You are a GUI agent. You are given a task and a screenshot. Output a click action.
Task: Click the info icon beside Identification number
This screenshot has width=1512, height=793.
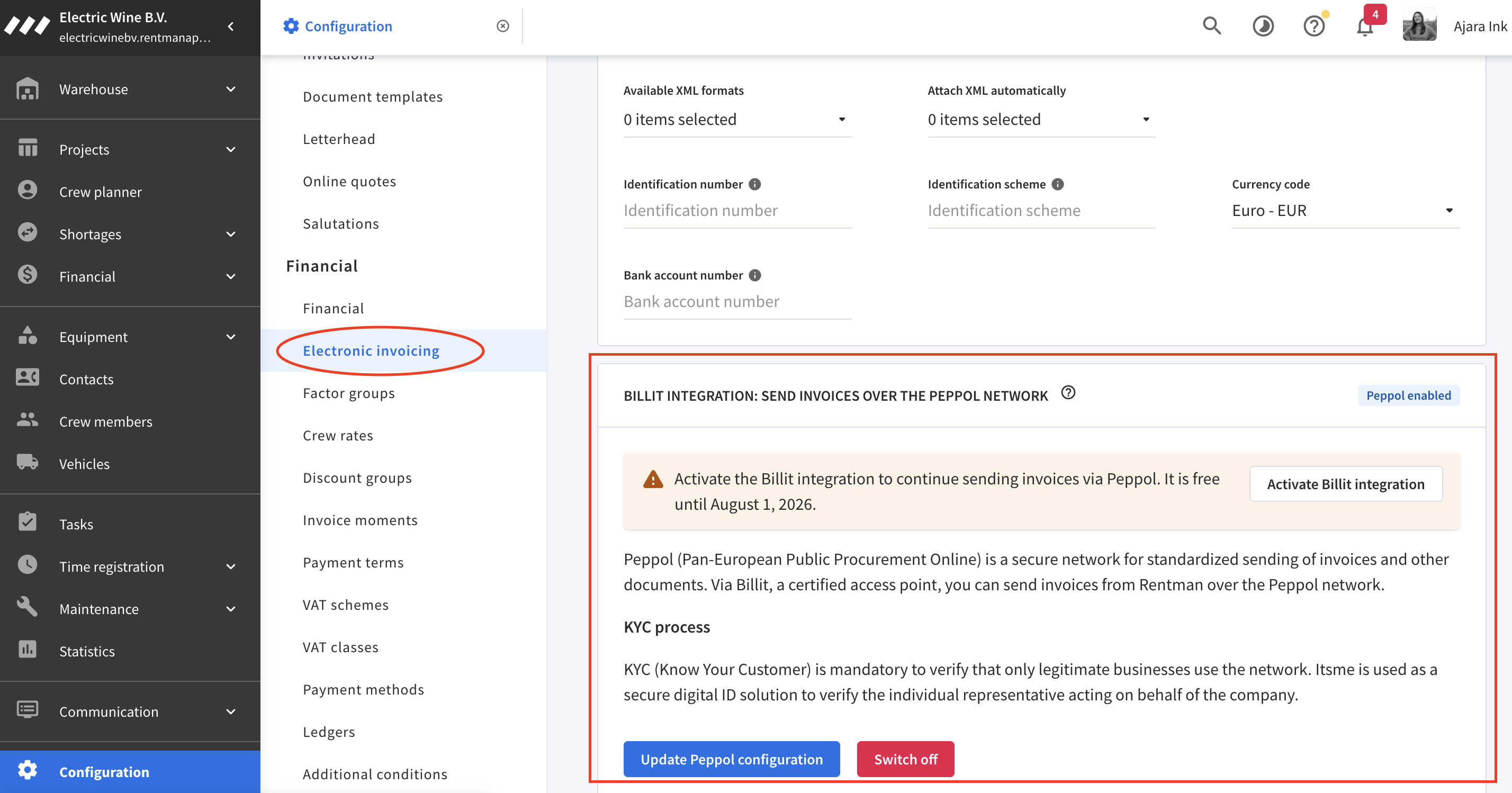755,184
